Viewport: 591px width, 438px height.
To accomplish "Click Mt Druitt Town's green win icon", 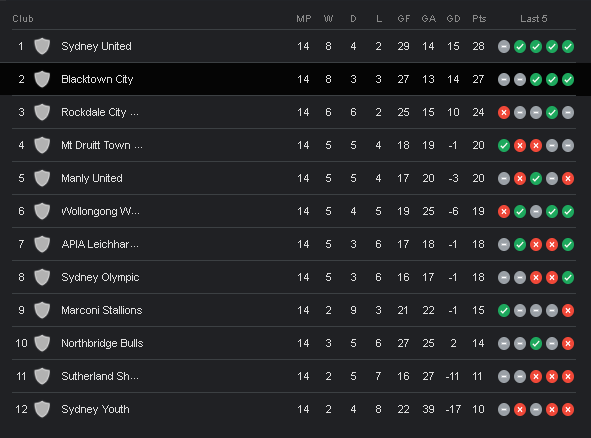I will point(504,145).
